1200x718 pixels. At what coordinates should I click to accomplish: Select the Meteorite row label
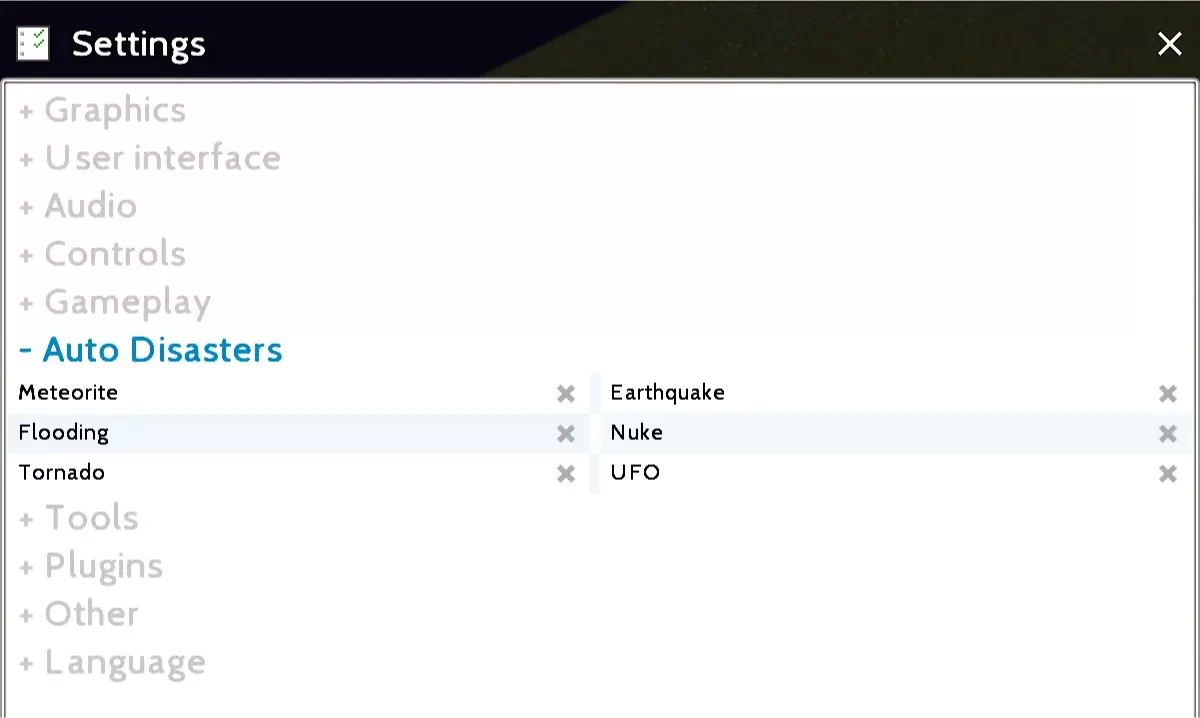[68, 393]
